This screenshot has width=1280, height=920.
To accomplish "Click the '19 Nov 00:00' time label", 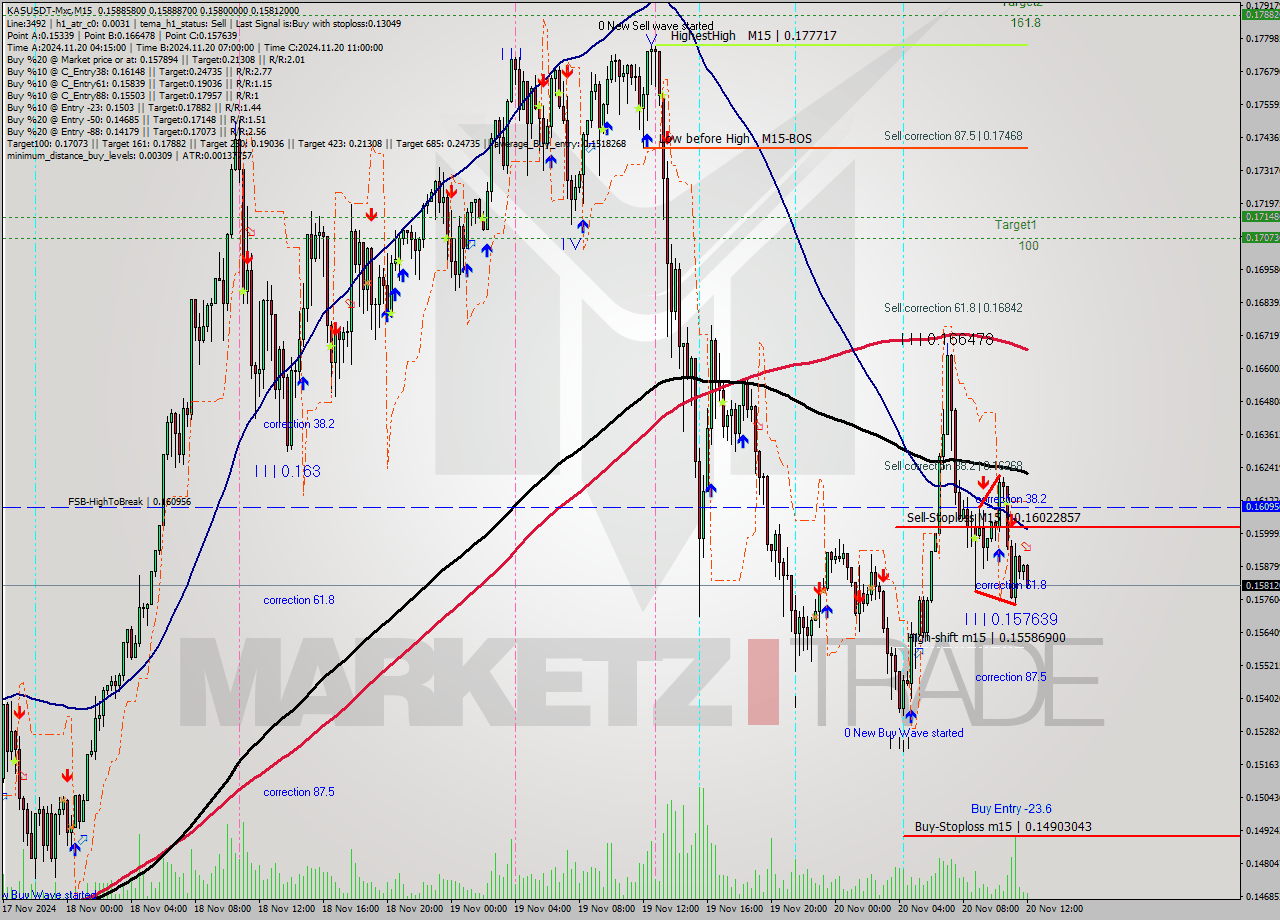I will tap(479, 909).
